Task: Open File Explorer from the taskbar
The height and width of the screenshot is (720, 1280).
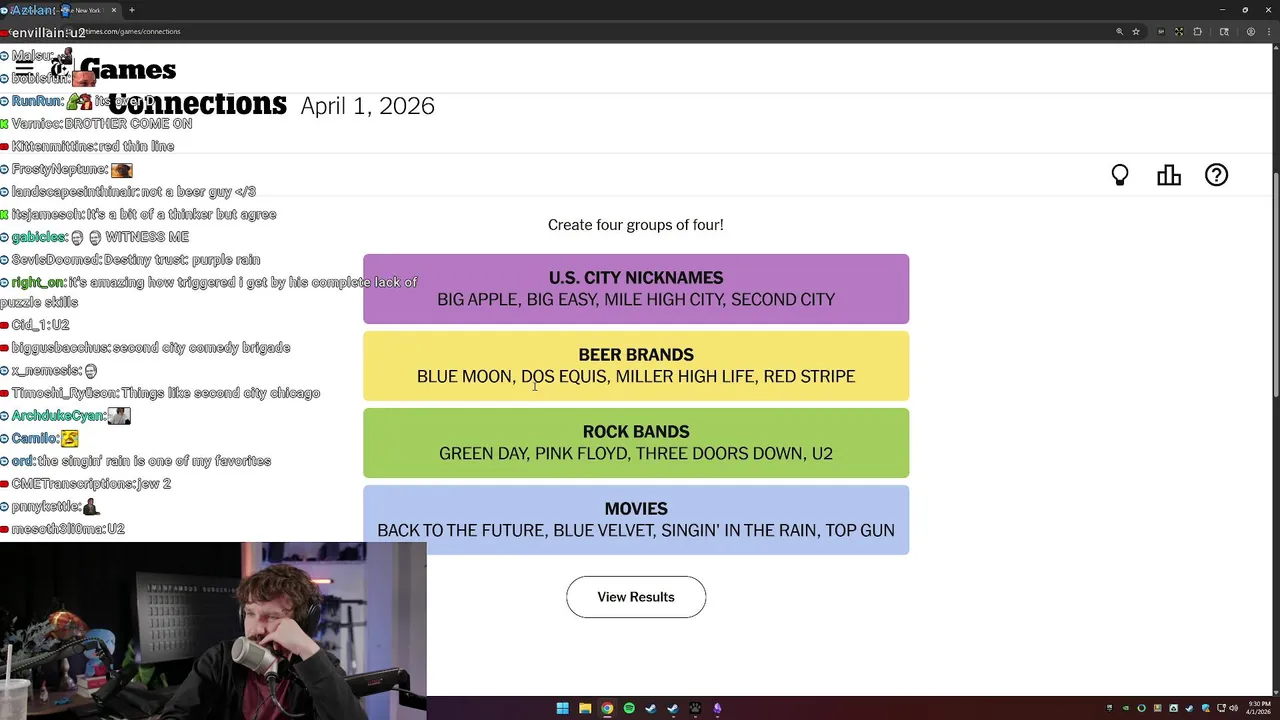Action: [585, 709]
